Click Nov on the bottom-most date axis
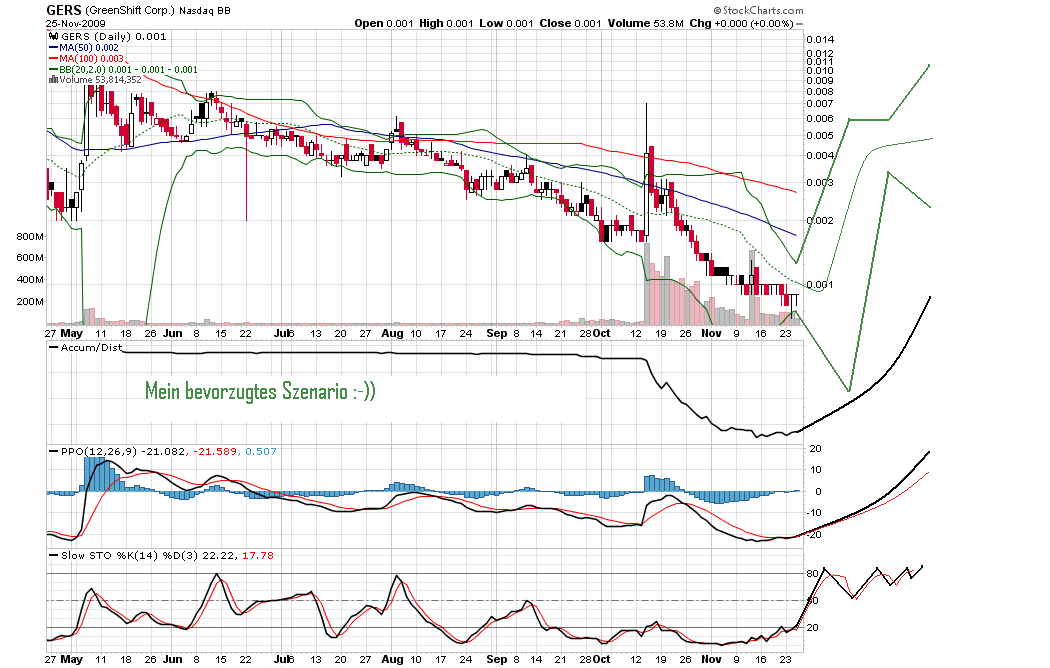Screen dimensions: 1050x668 click(711, 659)
